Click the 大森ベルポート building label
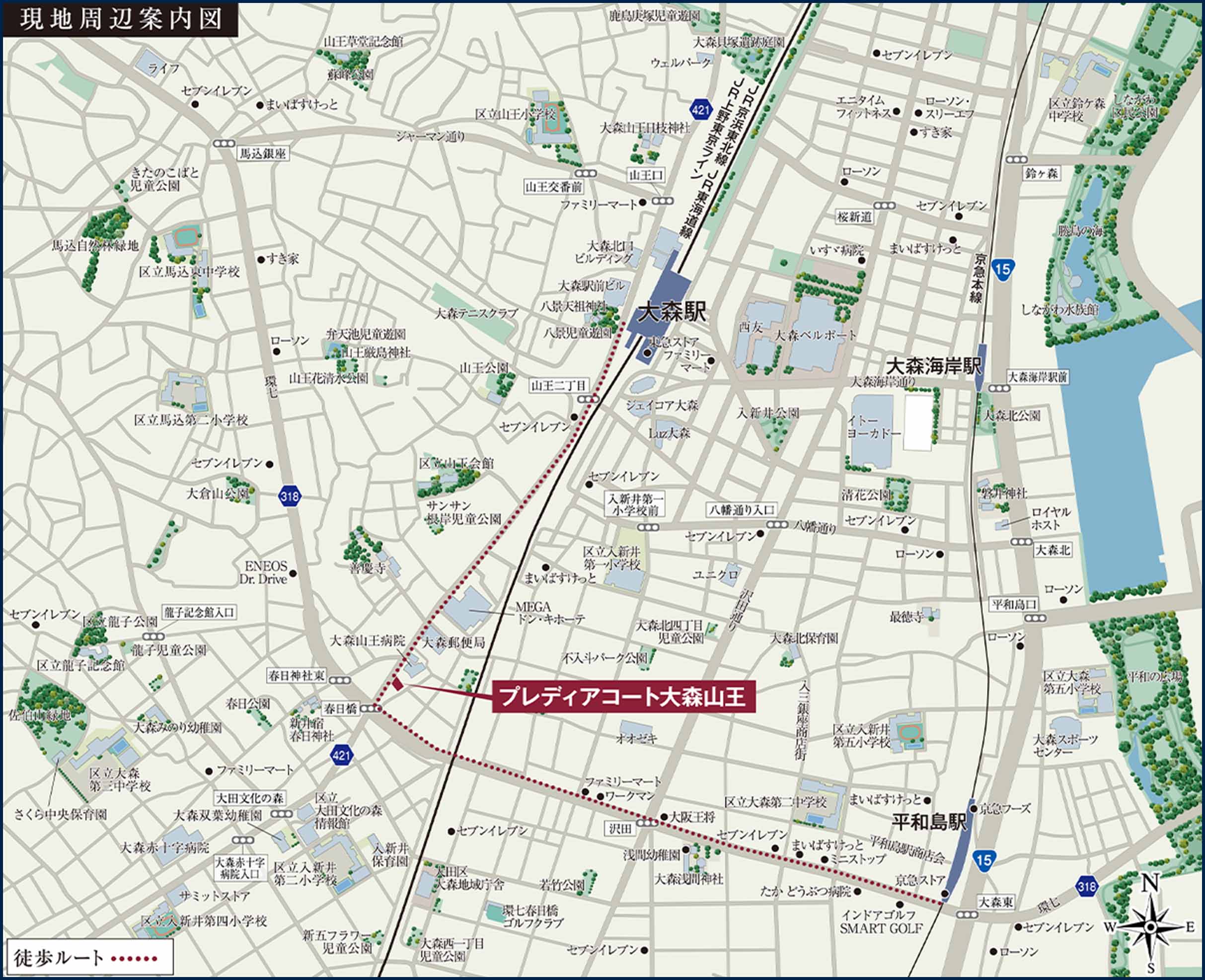This screenshot has height=980, width=1205. pos(815,335)
